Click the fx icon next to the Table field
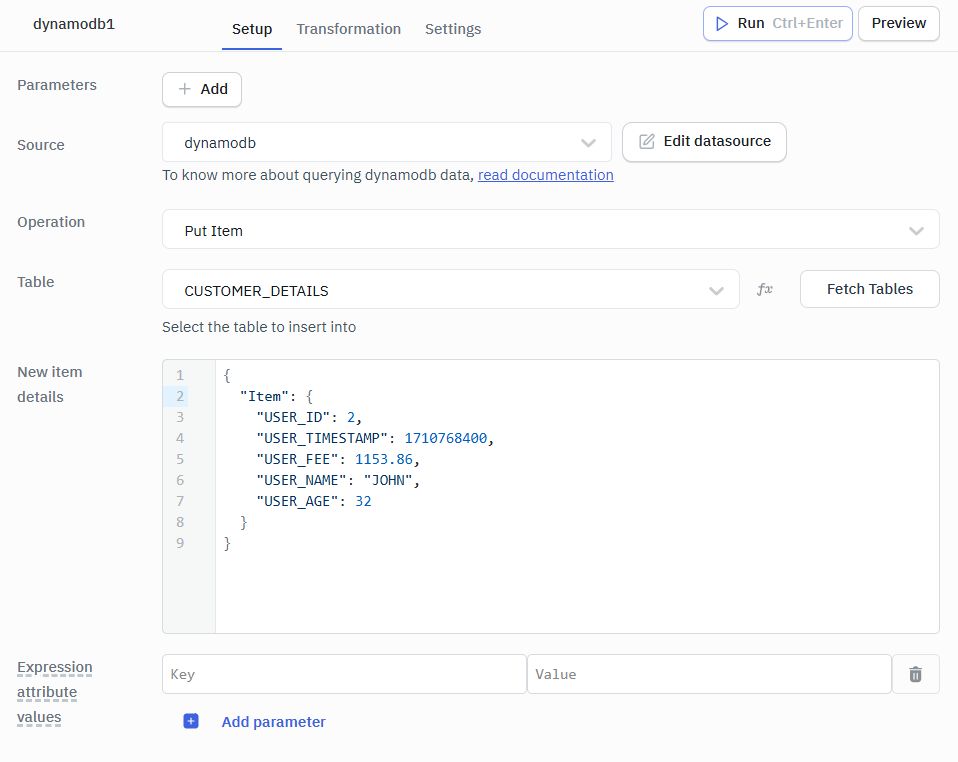 764,289
